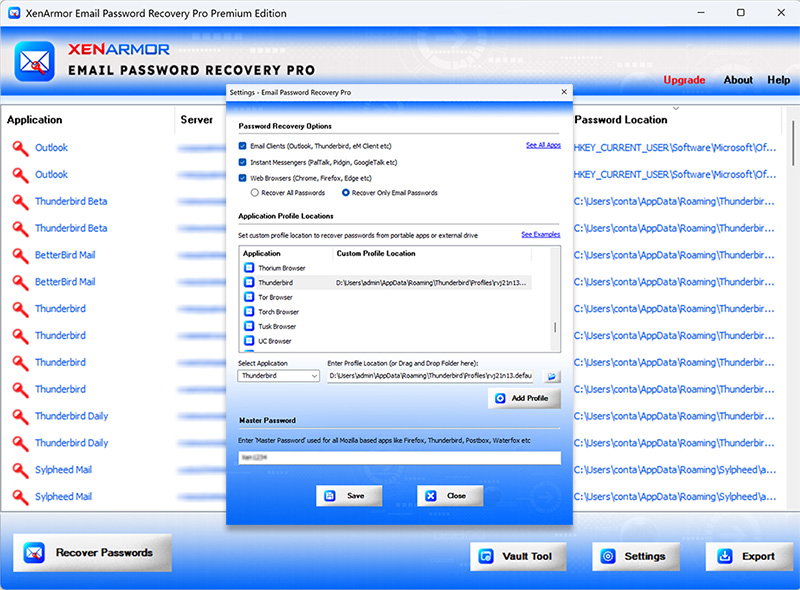Uncheck the Email Clients checkbox
The height and width of the screenshot is (590, 800).
pyautogui.click(x=243, y=146)
